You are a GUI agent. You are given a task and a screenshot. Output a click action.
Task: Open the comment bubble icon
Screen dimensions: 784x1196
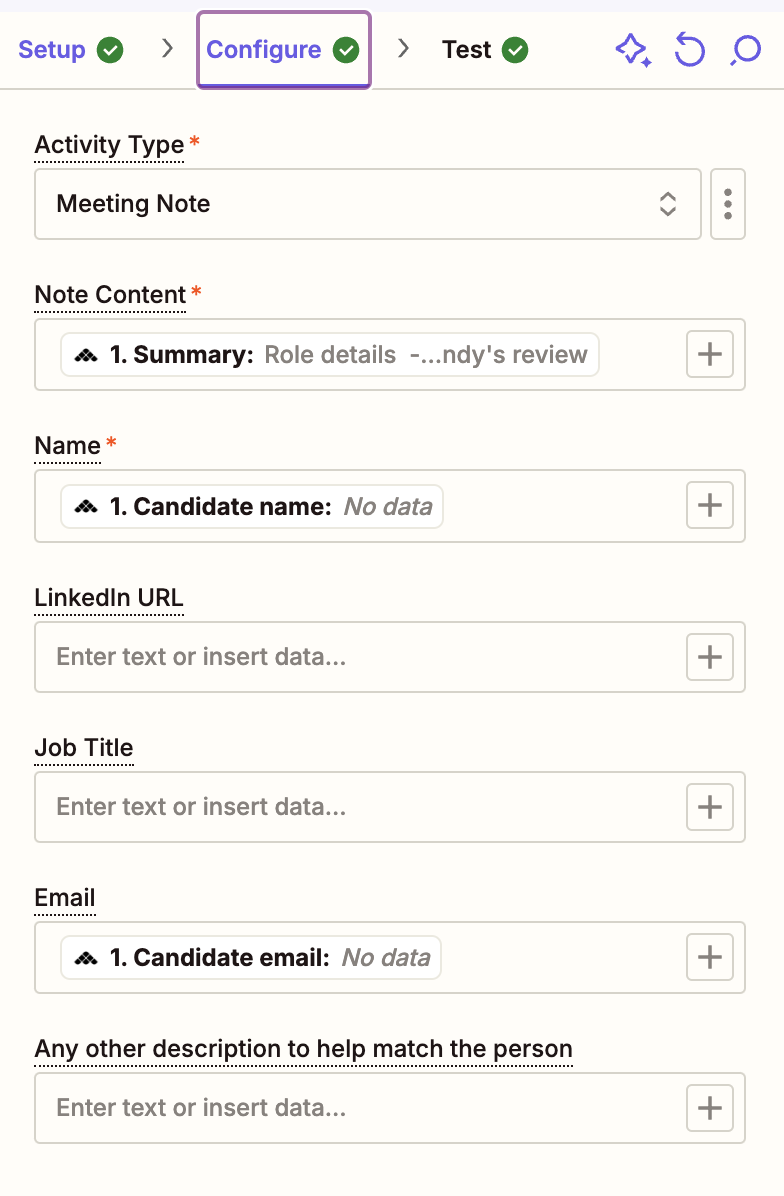tap(745, 50)
